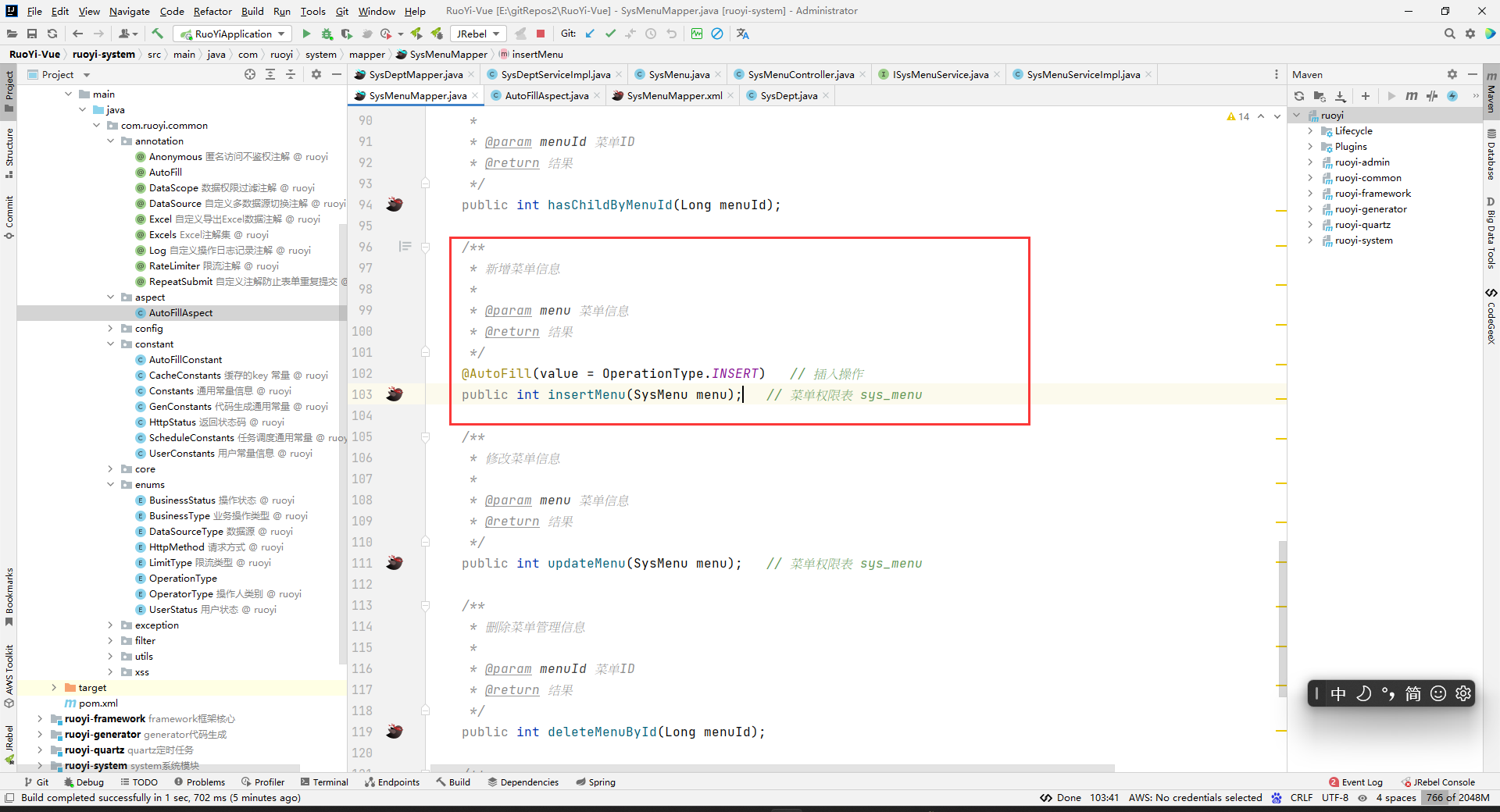This screenshot has height=812, width=1500.
Task: Click Execute Maven Goal 'm' icon
Action: click(x=1411, y=96)
